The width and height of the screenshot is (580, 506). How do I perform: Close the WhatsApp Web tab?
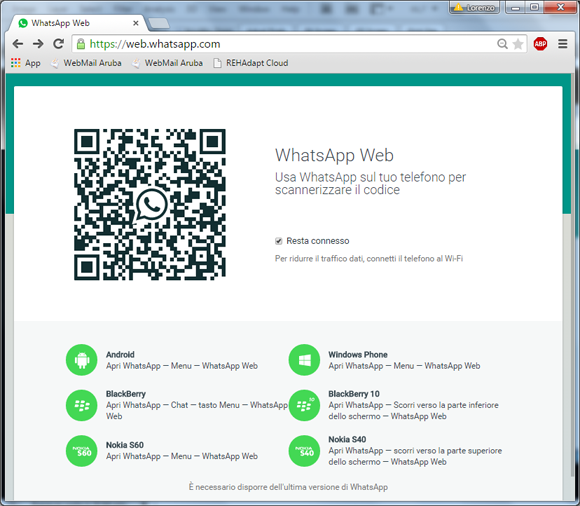136,23
